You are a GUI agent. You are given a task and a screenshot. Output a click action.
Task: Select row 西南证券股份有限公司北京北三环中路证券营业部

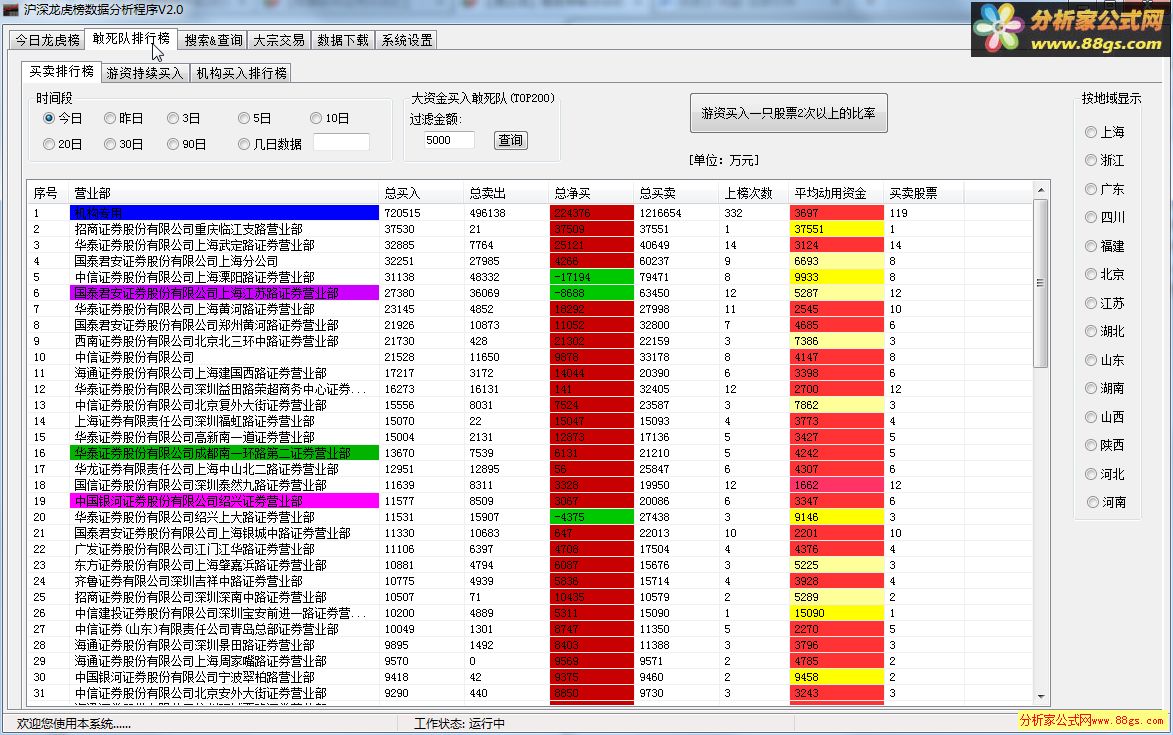pos(530,341)
